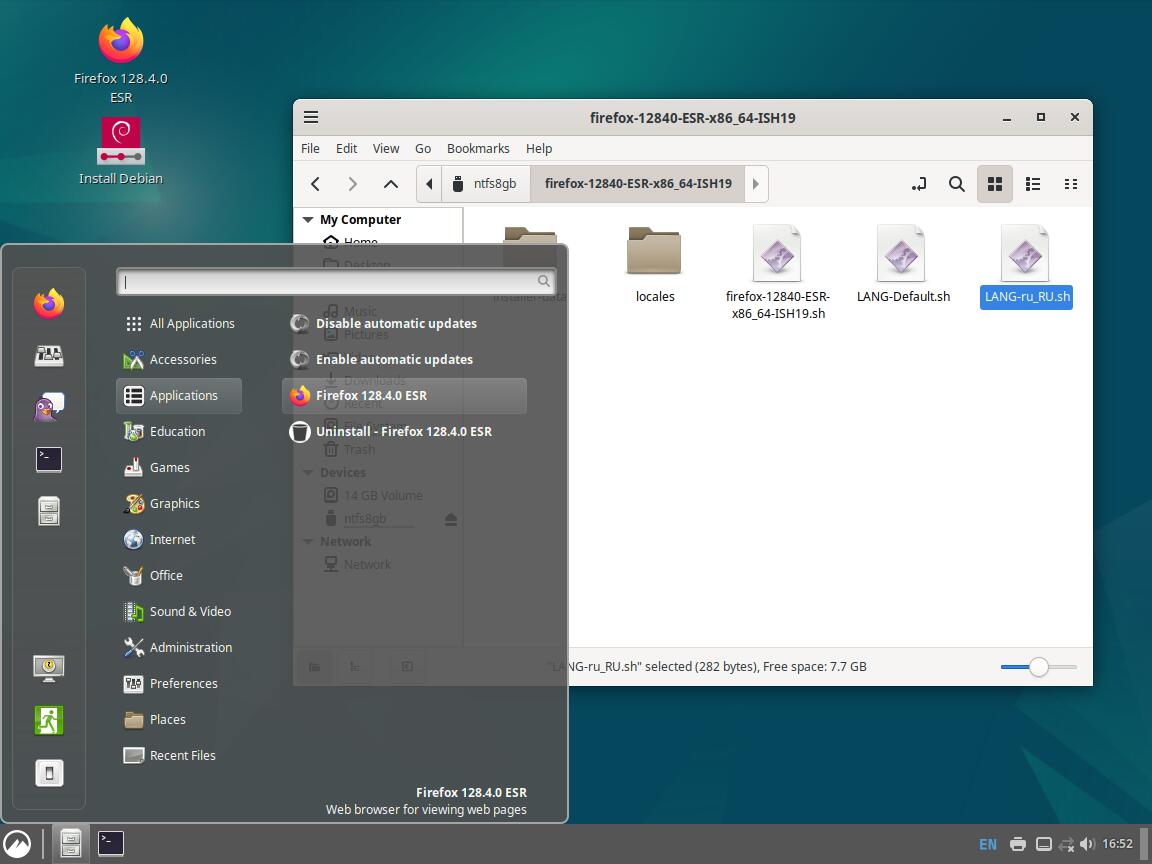
Task: Select Games category in menu
Action: point(179,467)
